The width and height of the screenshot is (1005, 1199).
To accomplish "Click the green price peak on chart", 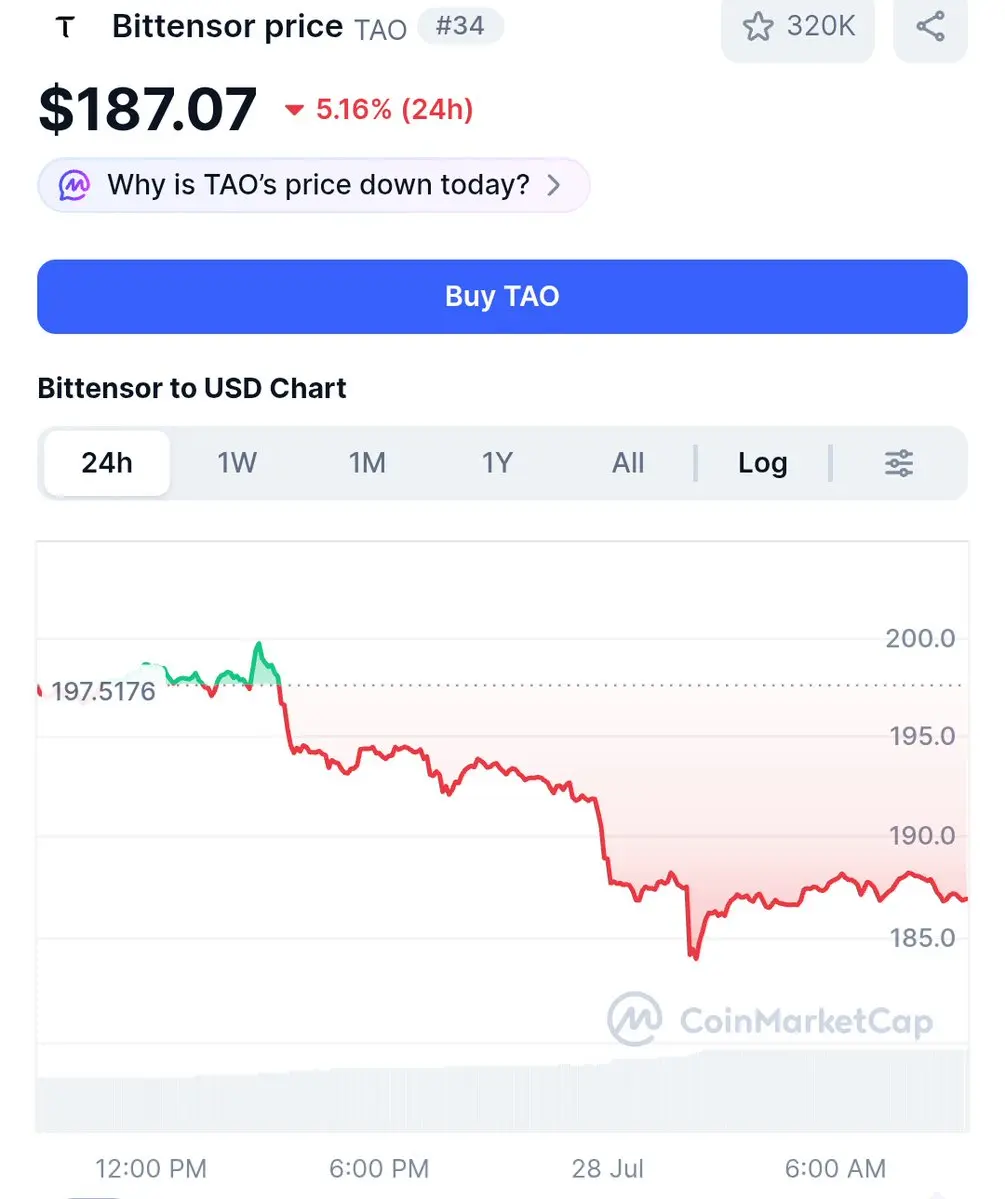I will click(259, 647).
